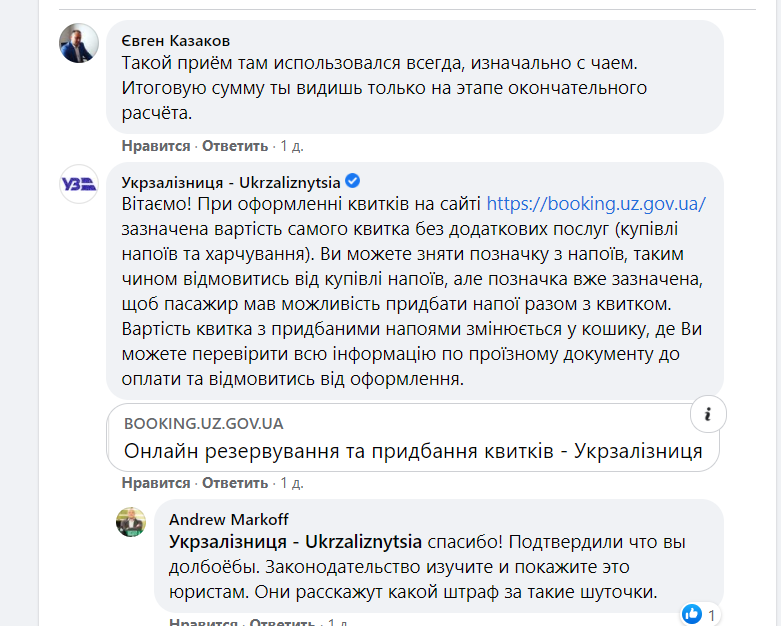
Task: Reply to Євген Казаков's comment via Ответить
Action: tap(235, 146)
